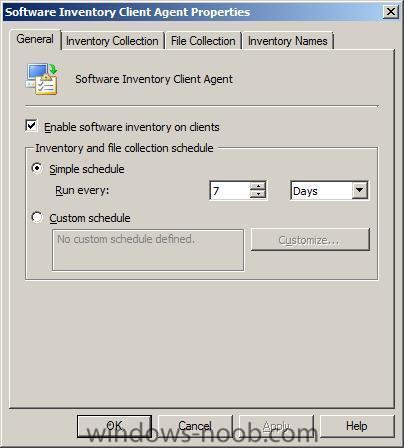Decrease Run every value with down arrow

click(x=258, y=194)
